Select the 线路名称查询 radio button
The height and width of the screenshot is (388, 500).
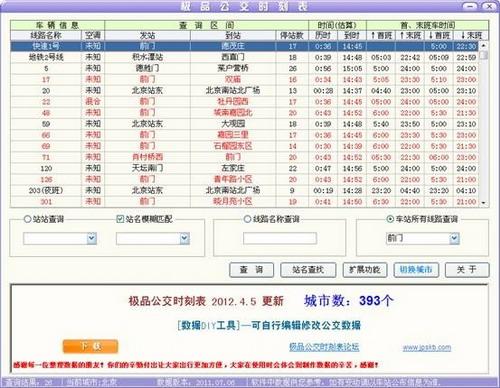tap(247, 219)
